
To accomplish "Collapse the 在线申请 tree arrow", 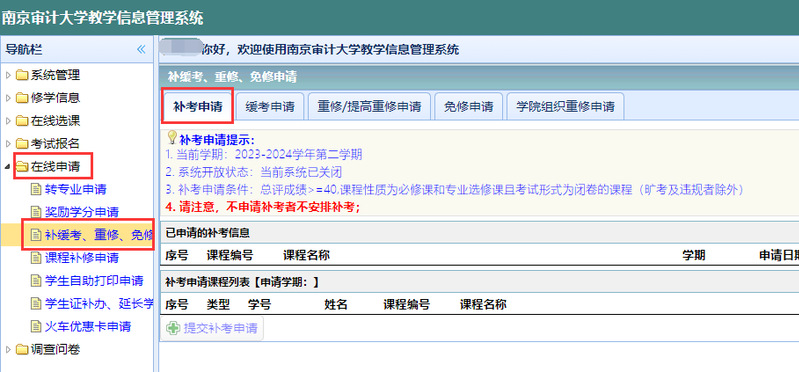I will pos(8,167).
